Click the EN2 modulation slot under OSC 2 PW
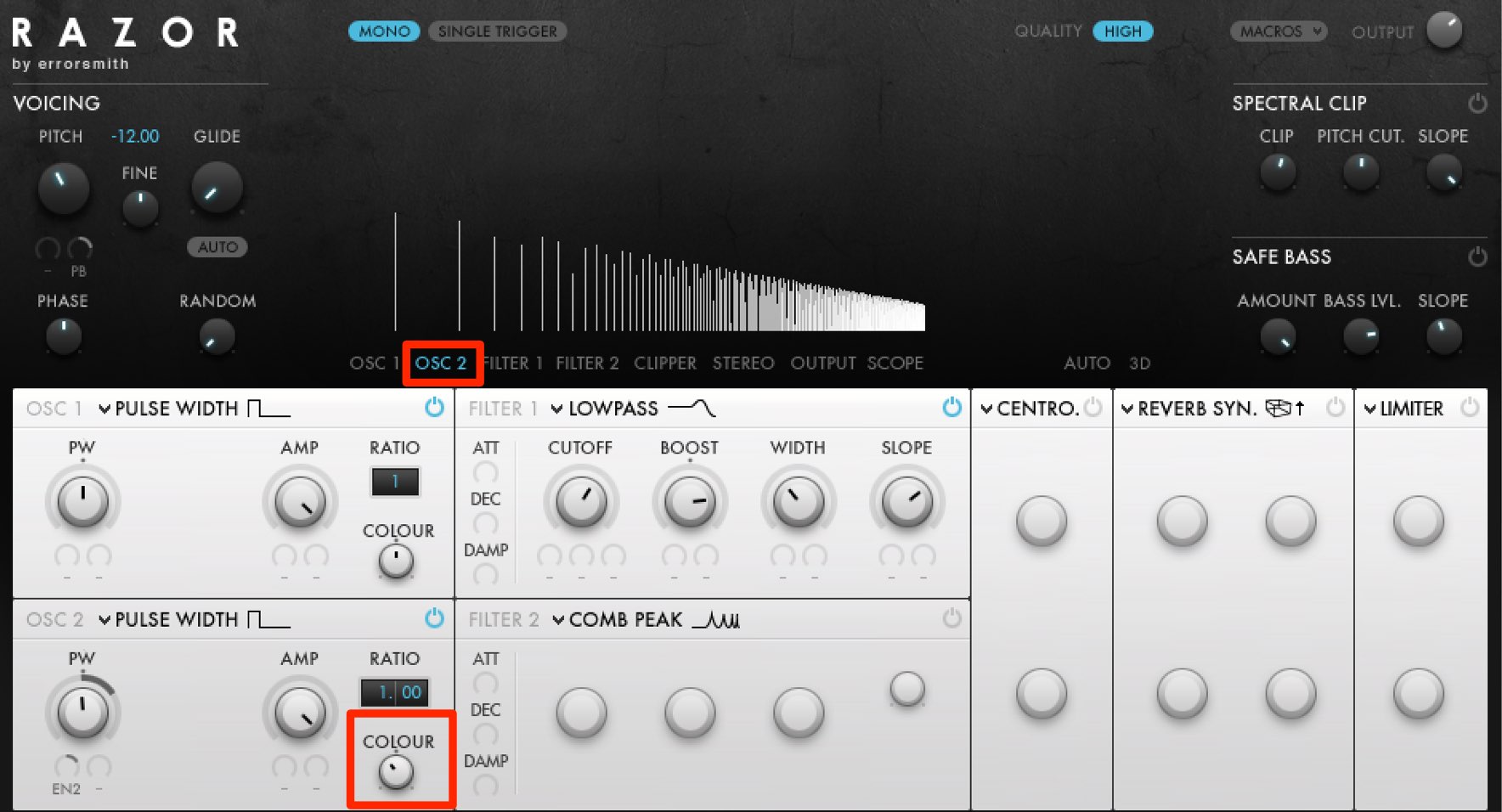Image resolution: width=1502 pixels, height=812 pixels. point(66,766)
